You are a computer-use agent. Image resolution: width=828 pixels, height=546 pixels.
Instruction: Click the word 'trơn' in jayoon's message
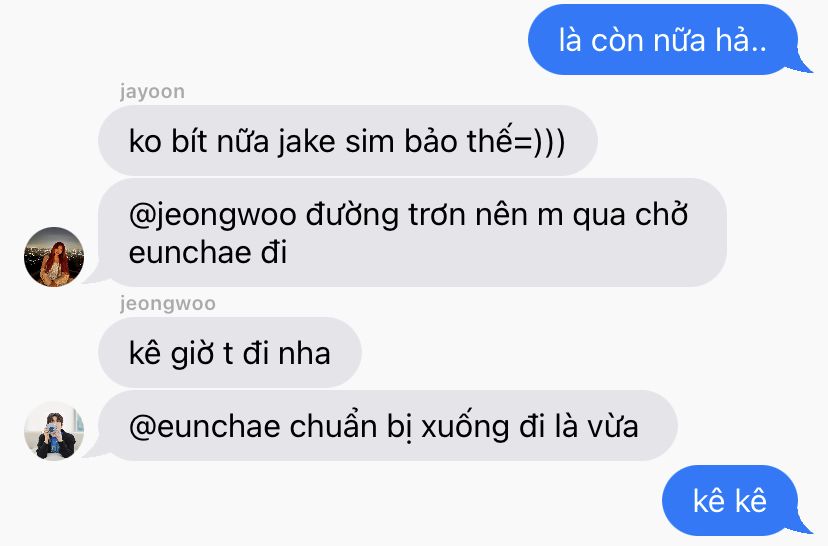[x=439, y=215]
